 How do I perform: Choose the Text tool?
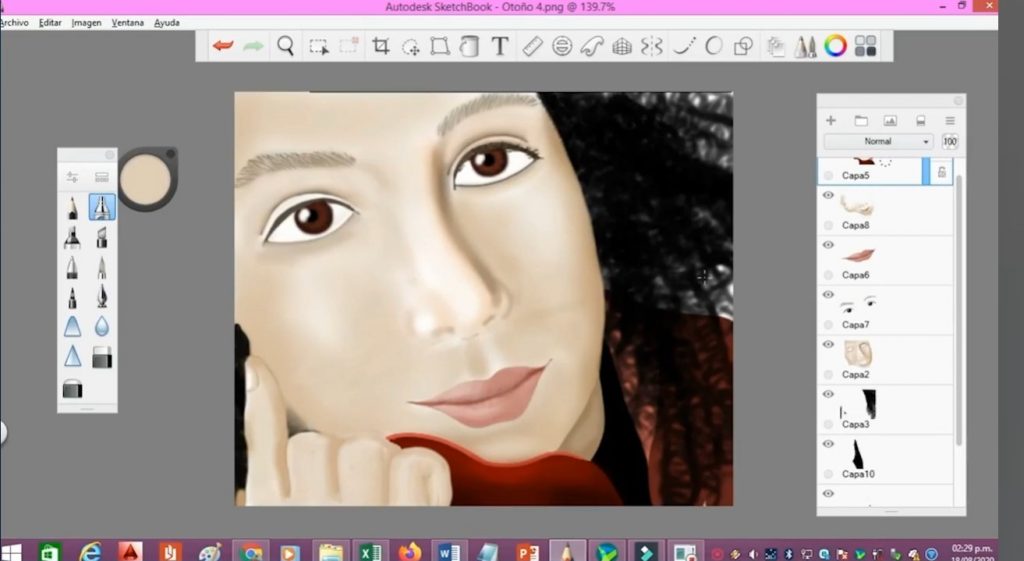pyautogui.click(x=500, y=46)
